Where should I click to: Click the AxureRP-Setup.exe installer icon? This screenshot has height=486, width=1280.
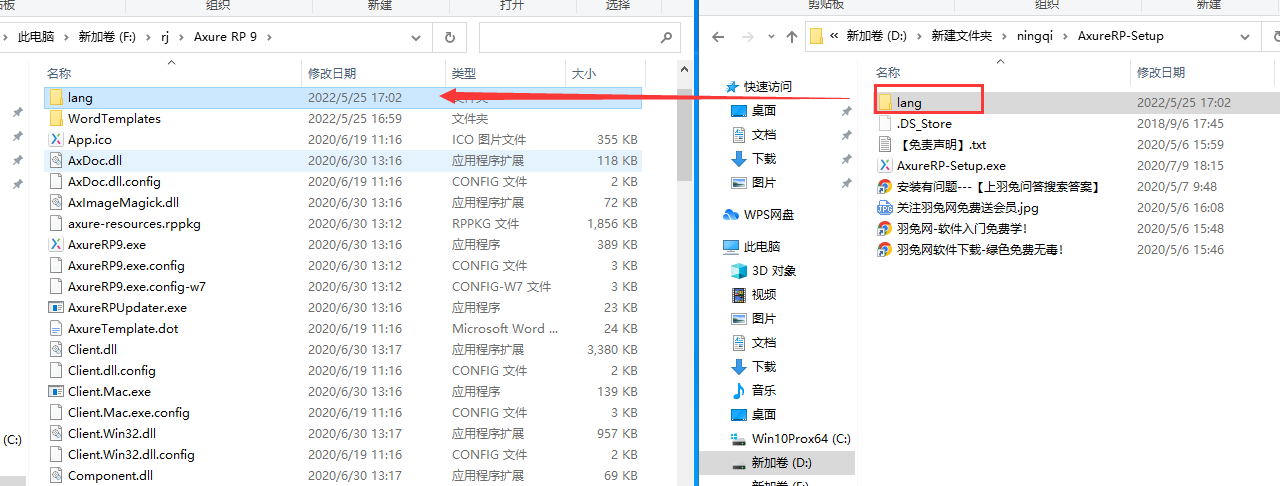(x=884, y=166)
